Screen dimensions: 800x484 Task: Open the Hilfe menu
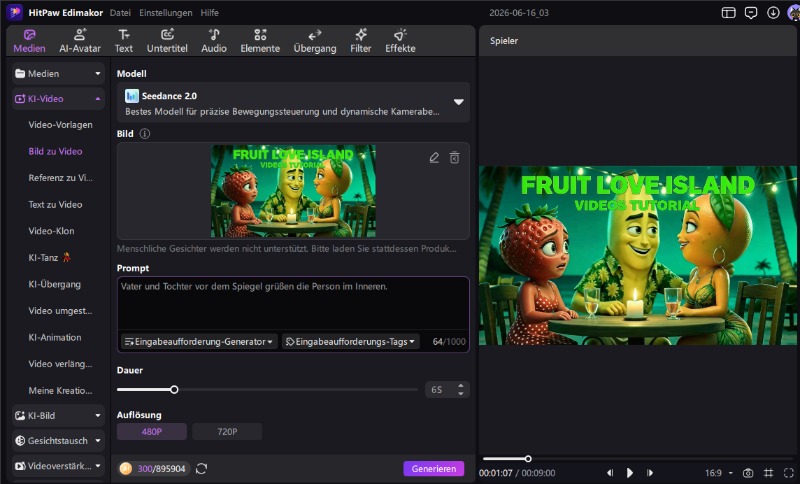tap(209, 13)
